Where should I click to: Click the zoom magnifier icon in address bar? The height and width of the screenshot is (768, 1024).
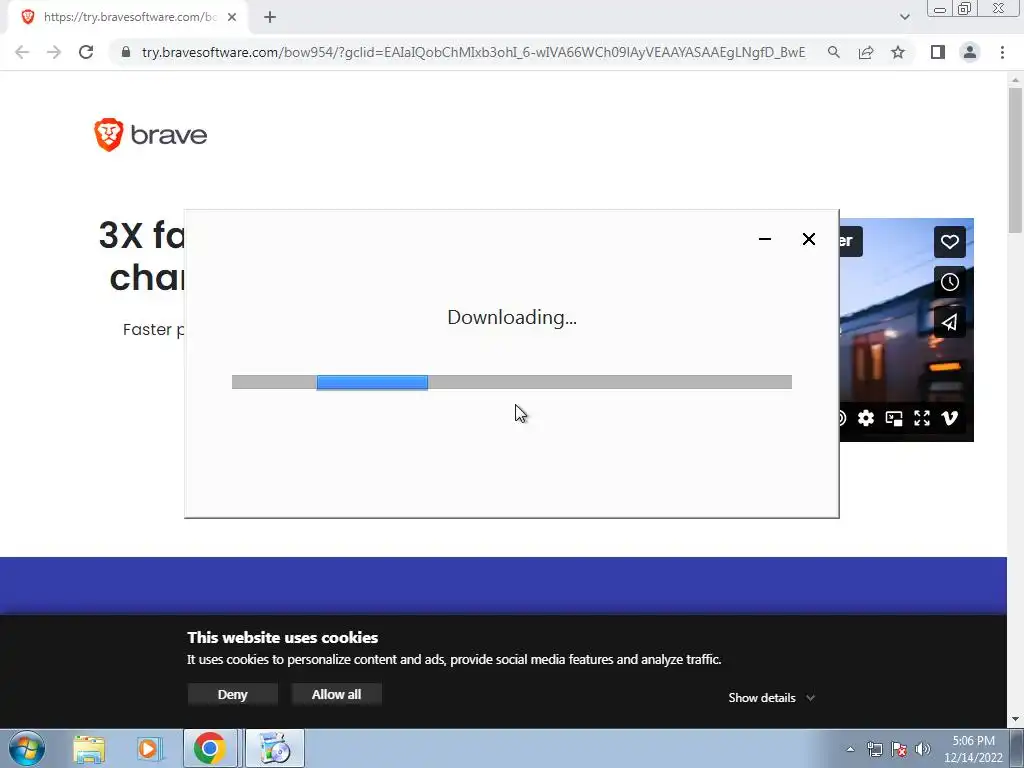[x=833, y=52]
